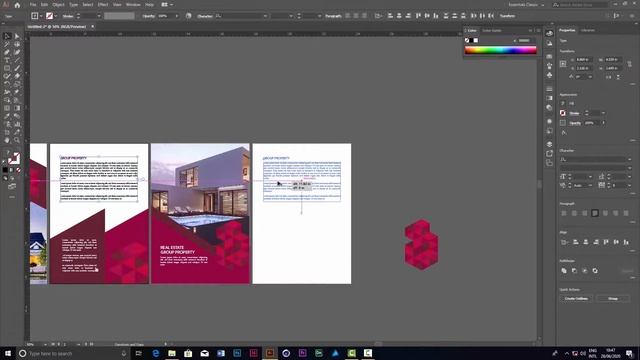
Task: Expand the opacity arrow in control bar
Action: 177,16
